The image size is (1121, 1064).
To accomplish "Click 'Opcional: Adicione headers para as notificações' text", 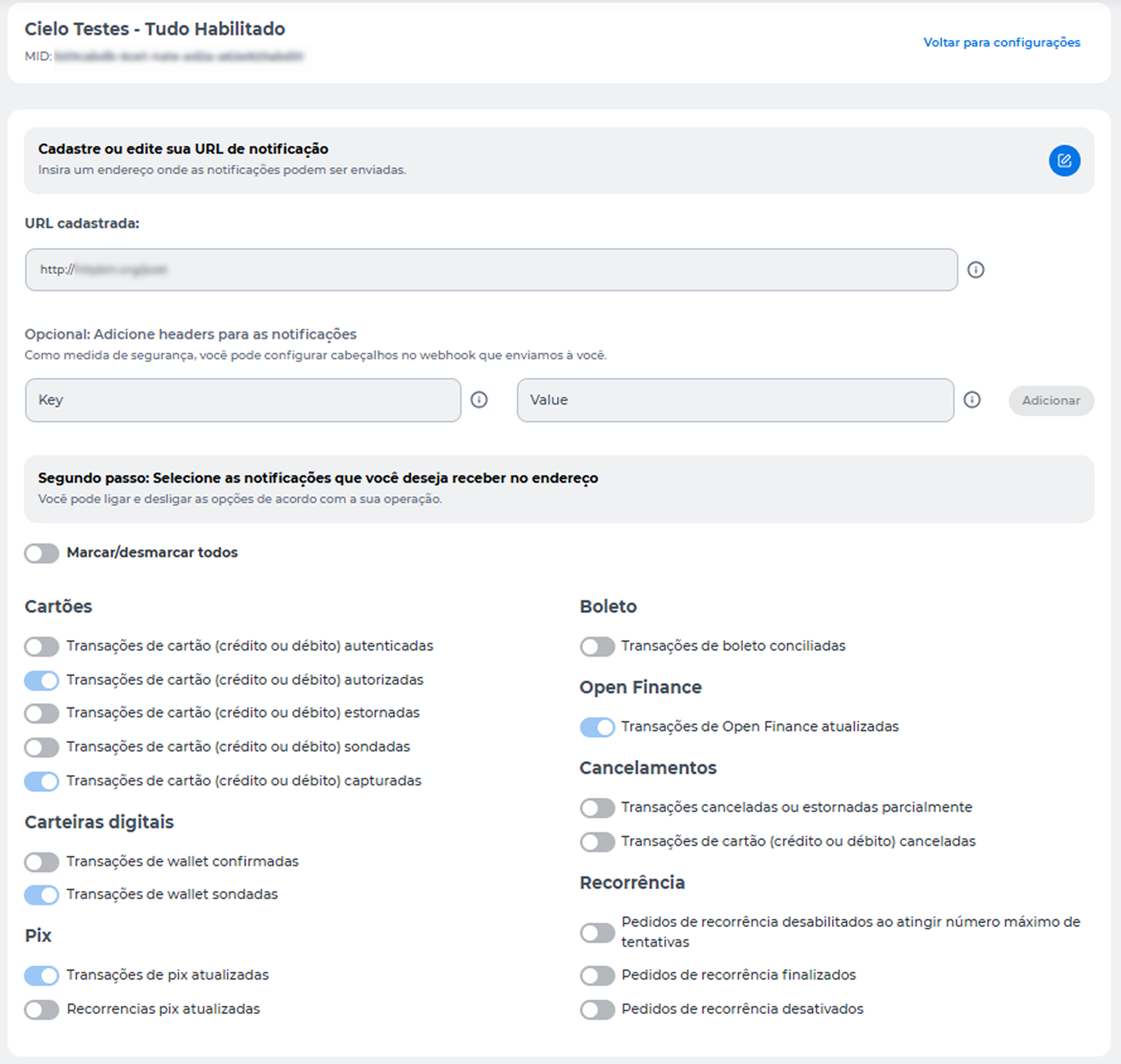I will [190, 334].
